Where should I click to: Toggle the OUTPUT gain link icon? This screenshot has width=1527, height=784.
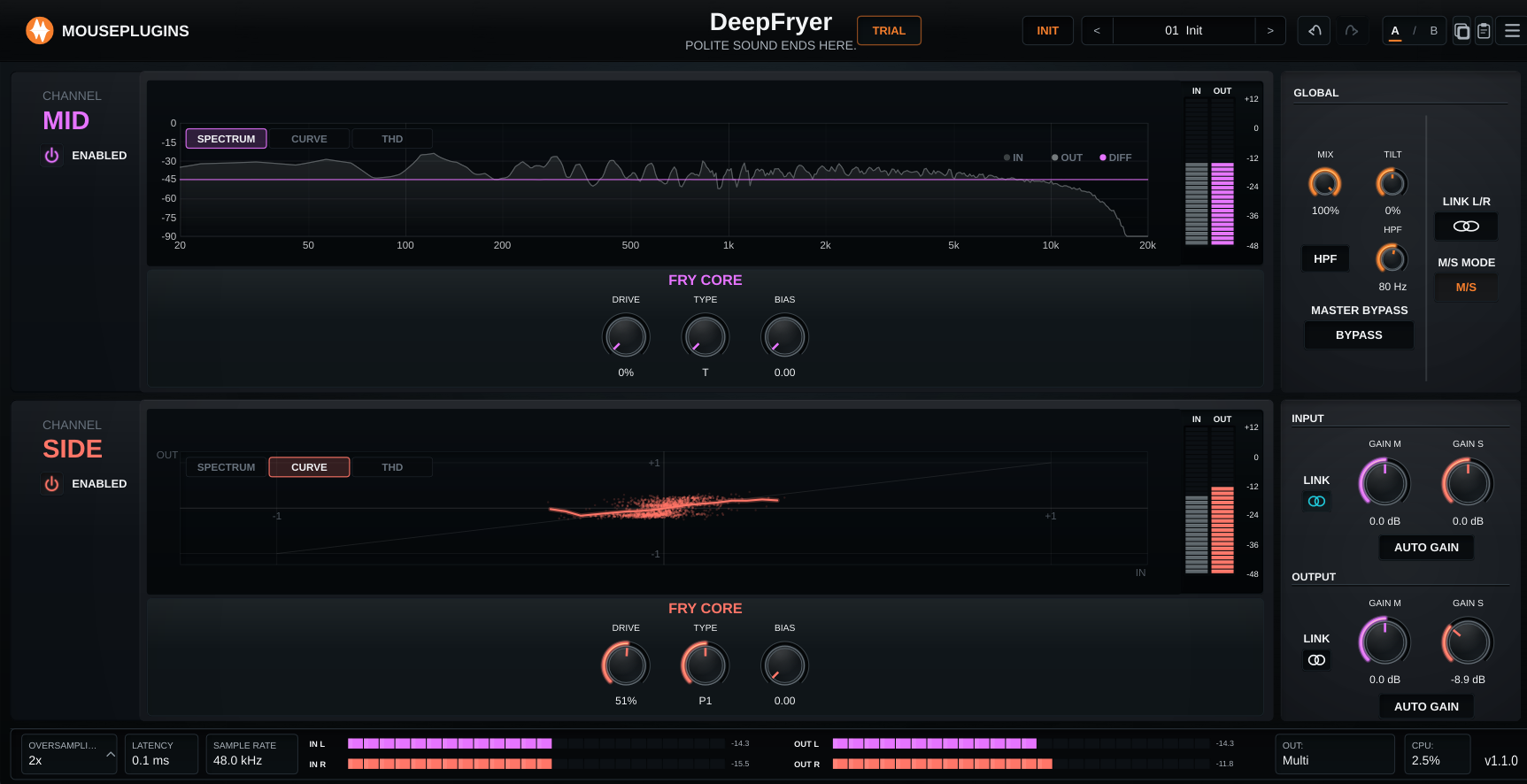click(x=1316, y=660)
